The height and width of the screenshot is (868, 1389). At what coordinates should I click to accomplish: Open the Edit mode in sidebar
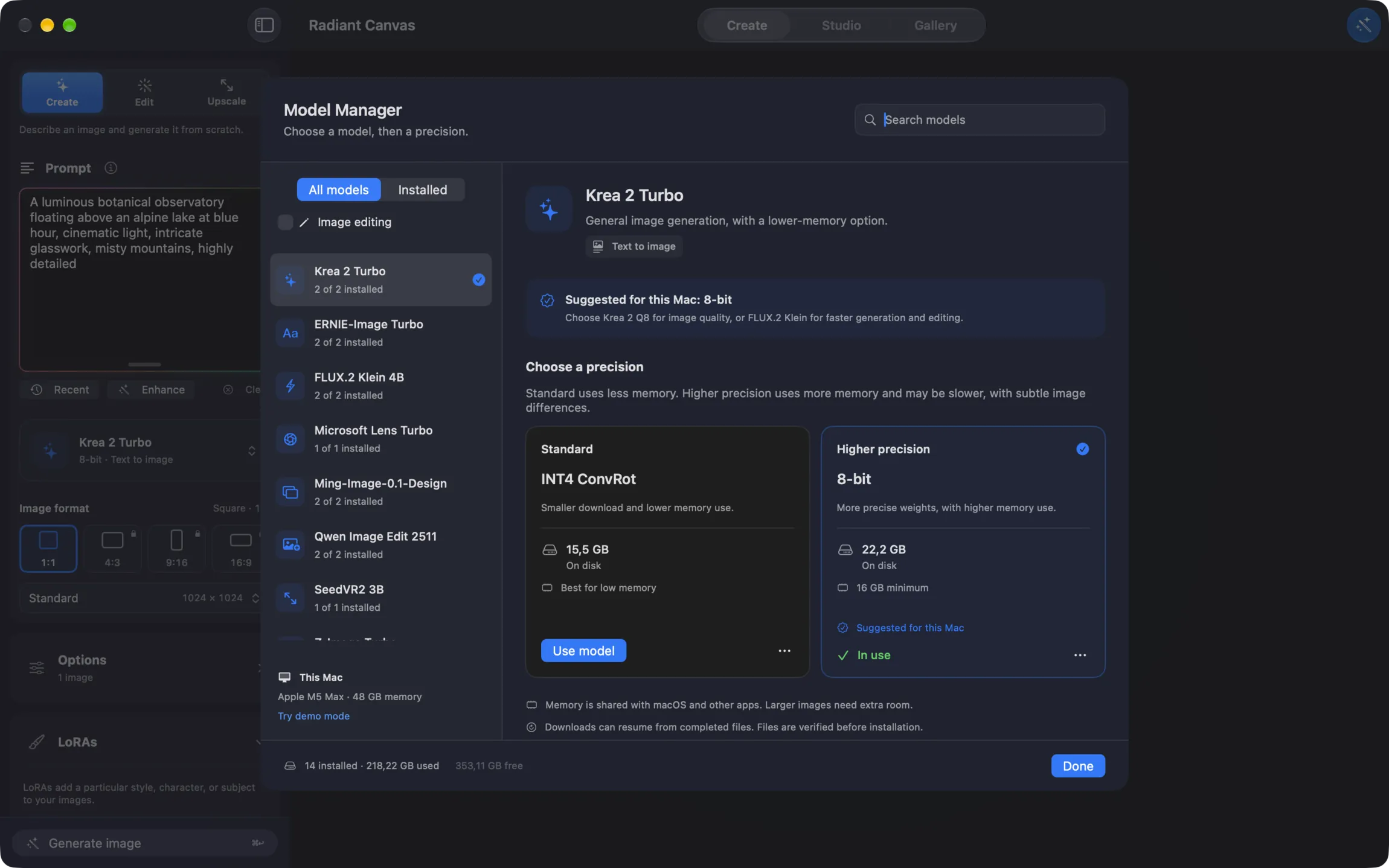click(x=144, y=92)
